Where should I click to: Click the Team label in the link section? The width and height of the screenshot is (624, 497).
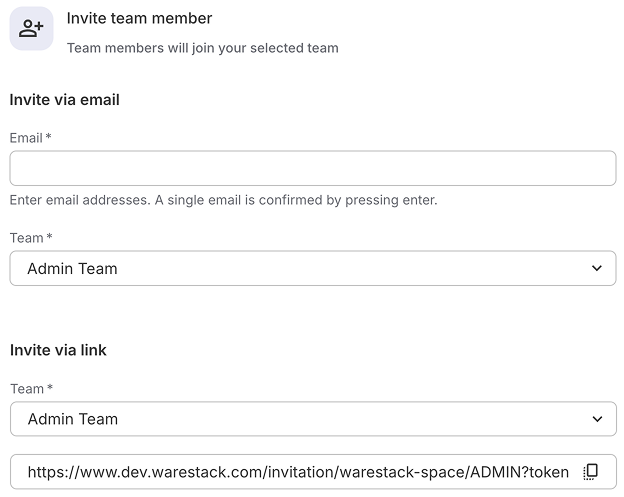[26, 389]
